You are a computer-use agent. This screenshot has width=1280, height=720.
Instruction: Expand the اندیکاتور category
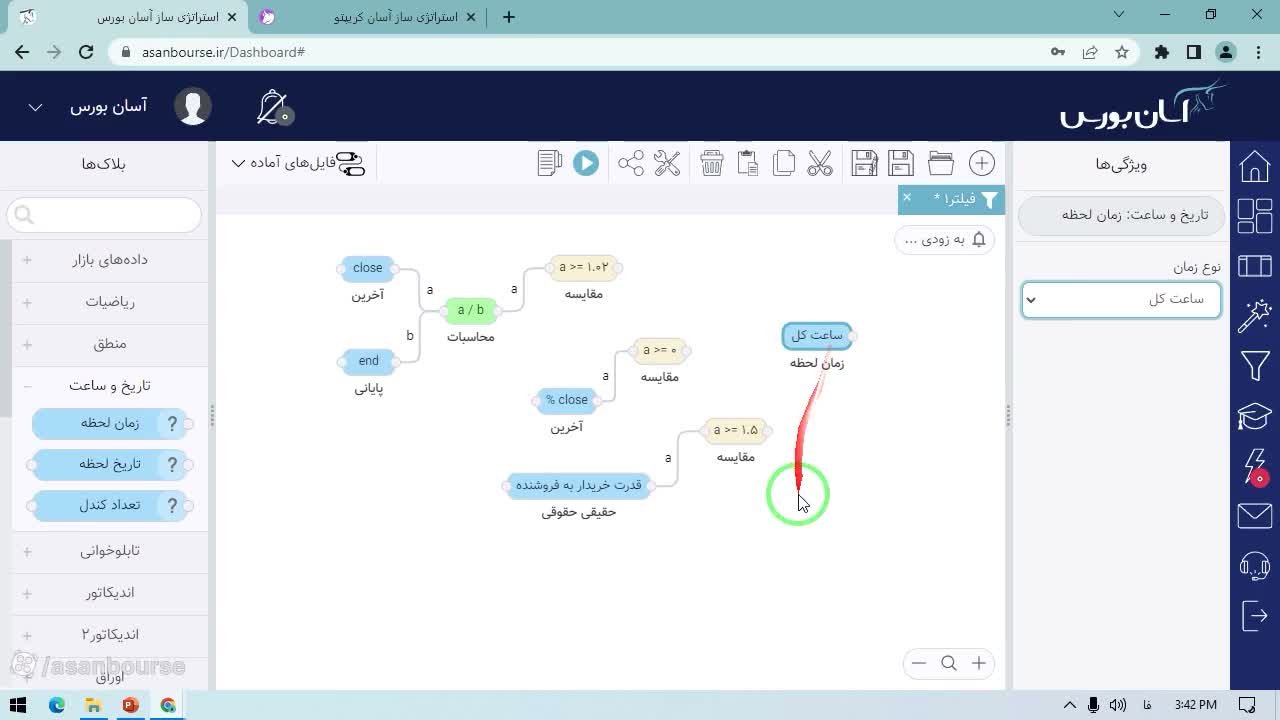(x=110, y=593)
